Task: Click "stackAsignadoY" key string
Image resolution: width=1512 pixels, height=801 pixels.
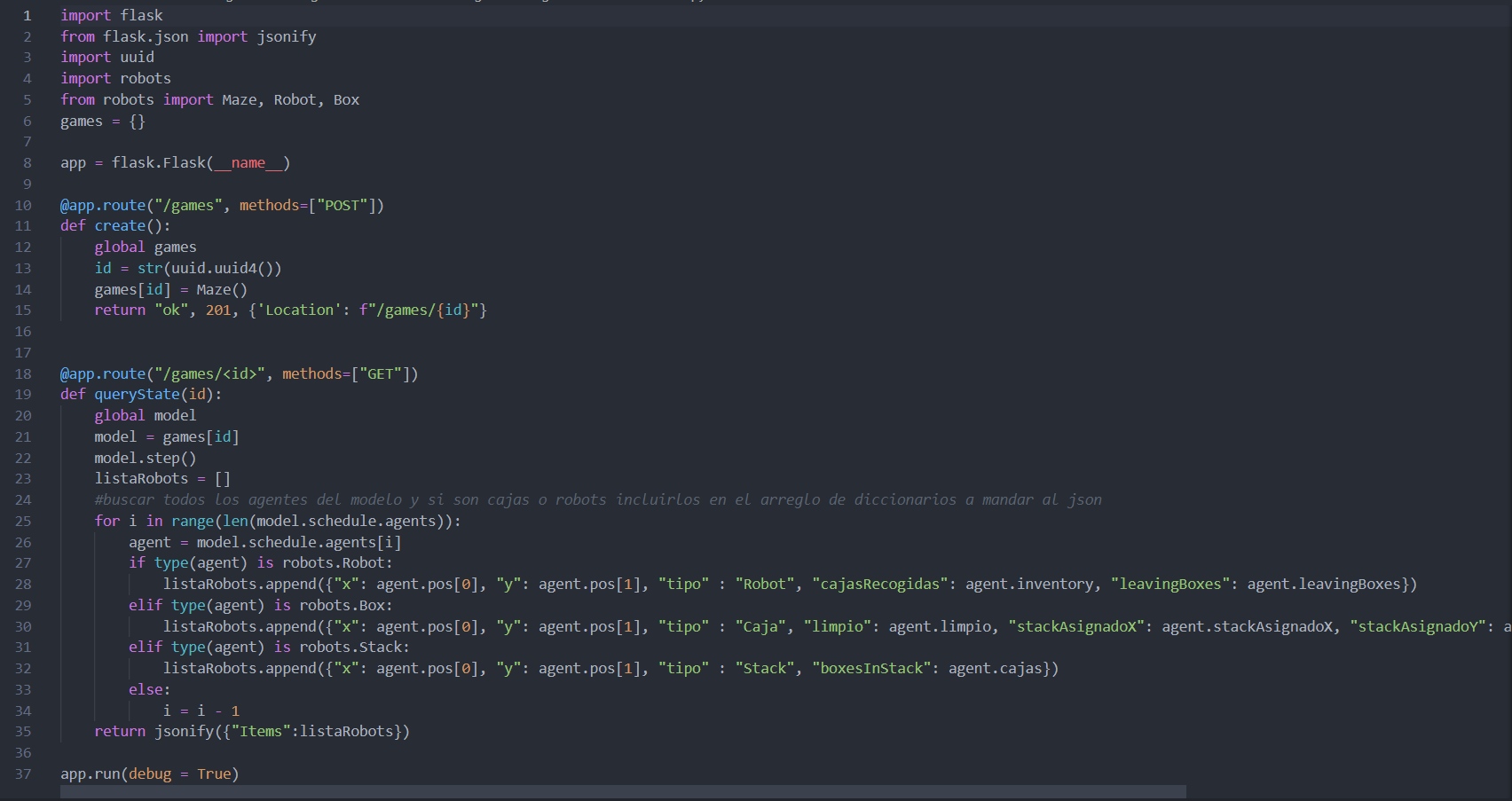Action: tap(1418, 626)
